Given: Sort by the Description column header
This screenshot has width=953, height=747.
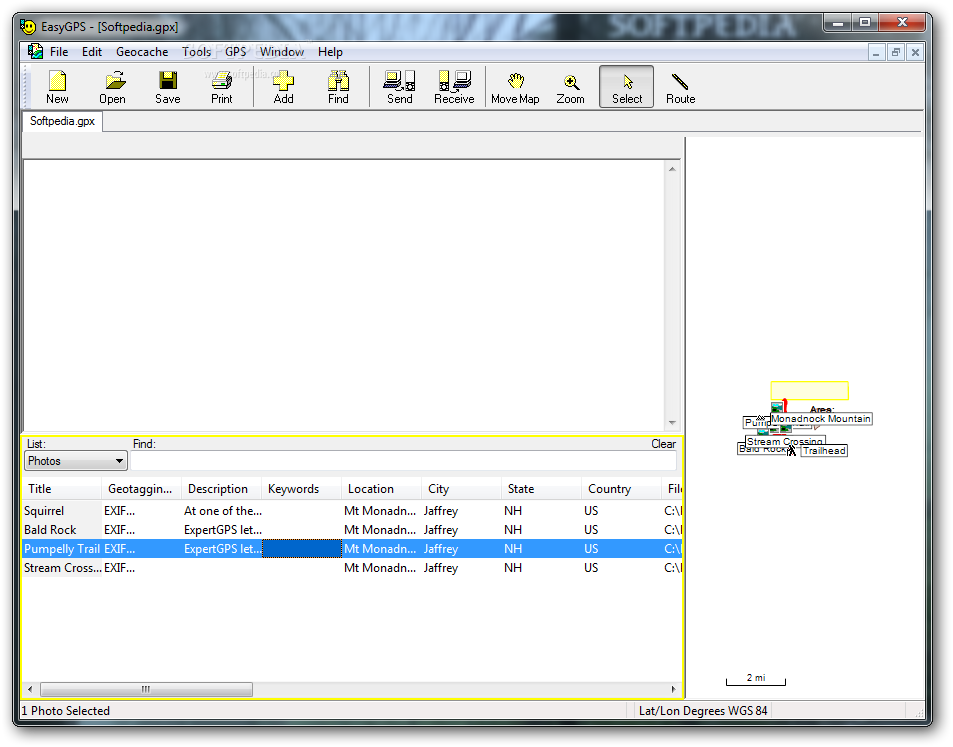Looking at the screenshot, I should click(221, 489).
